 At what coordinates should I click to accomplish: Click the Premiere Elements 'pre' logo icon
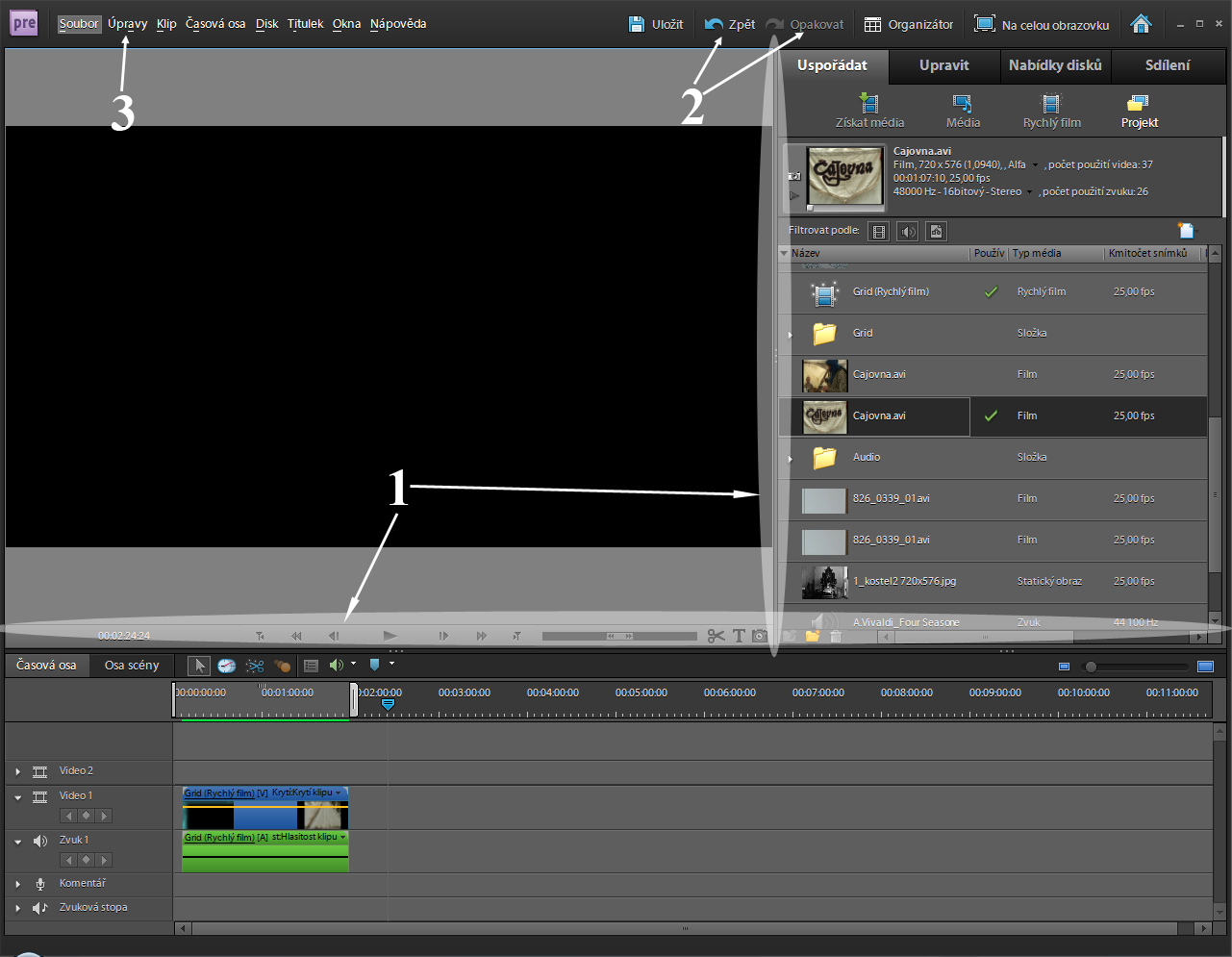click(x=24, y=23)
